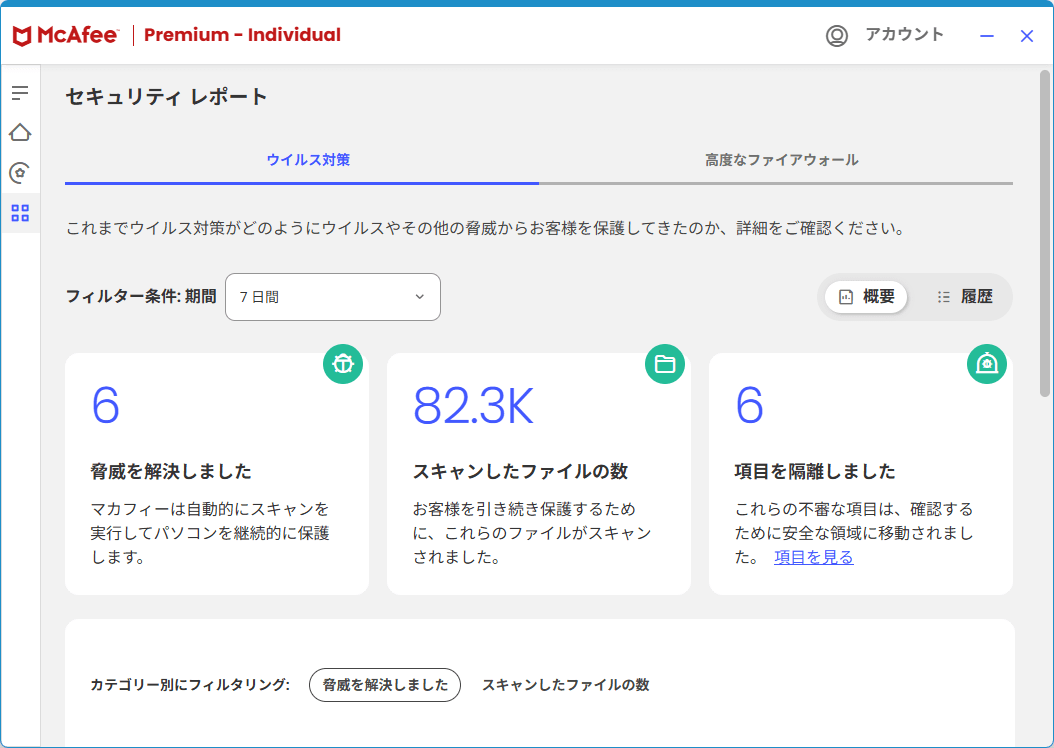Click the chevron in period dropdown
Screen dimensions: 1054x748
coord(419,297)
